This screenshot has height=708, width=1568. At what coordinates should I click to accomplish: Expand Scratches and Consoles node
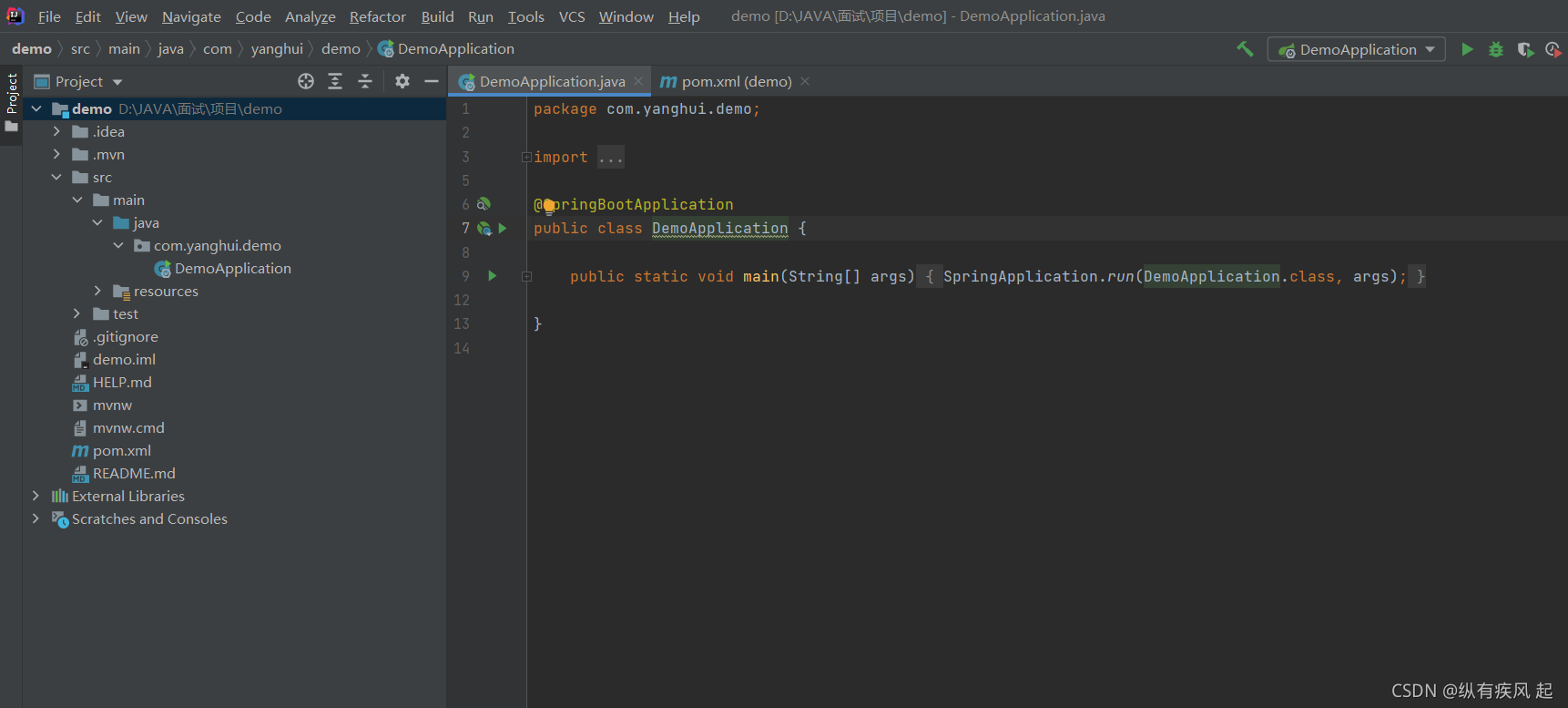[x=36, y=518]
